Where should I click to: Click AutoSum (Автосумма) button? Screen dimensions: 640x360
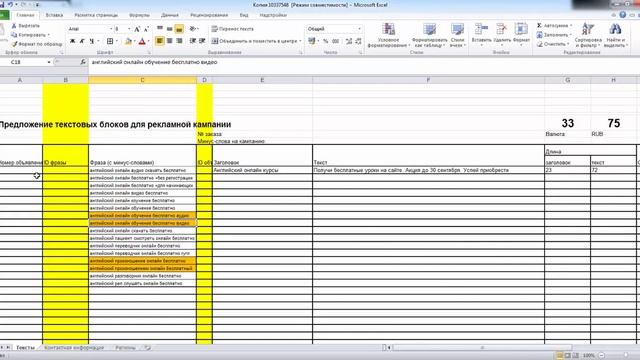(553, 25)
